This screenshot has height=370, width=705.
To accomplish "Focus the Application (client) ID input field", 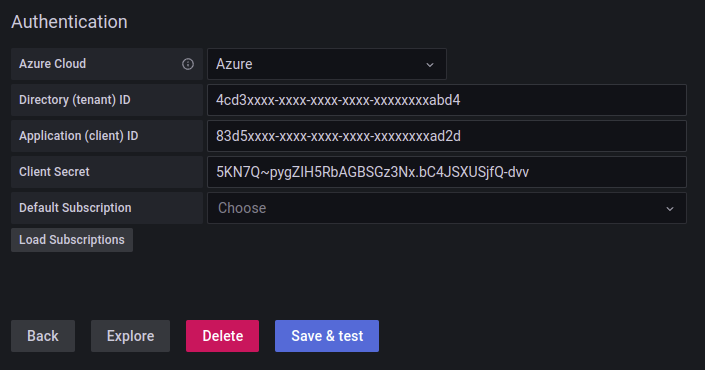I will pyautogui.click(x=446, y=136).
